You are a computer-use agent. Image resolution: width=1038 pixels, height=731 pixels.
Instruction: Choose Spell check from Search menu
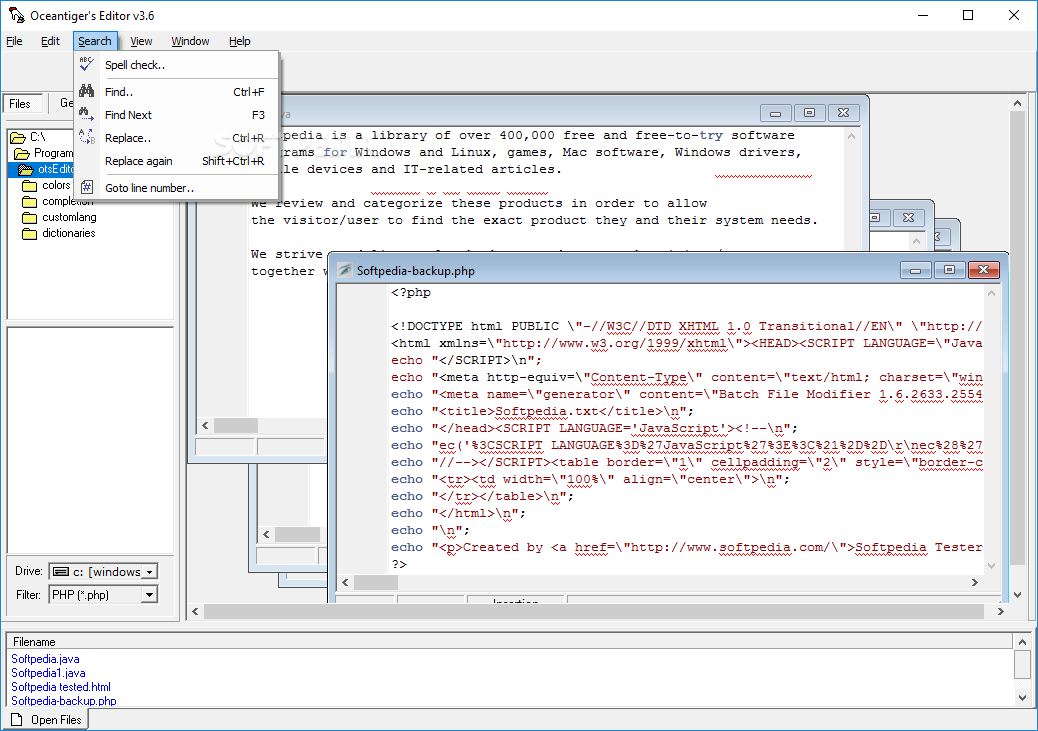pyautogui.click(x=176, y=65)
